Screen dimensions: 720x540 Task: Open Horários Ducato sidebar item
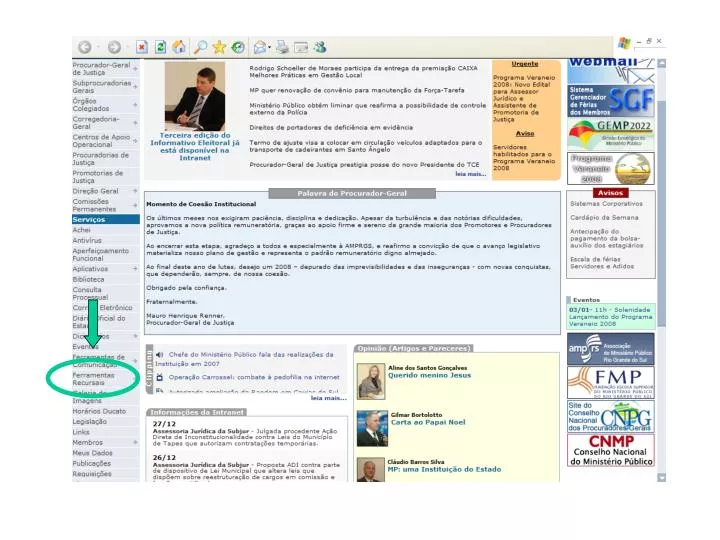point(99,411)
